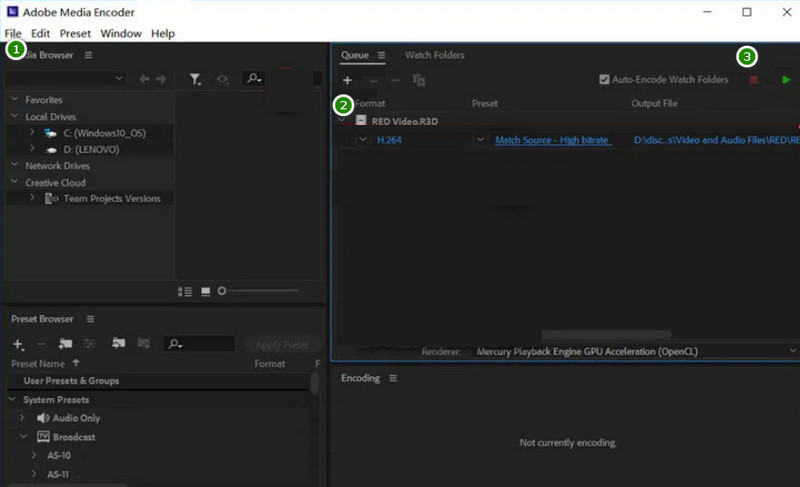This screenshot has height=487, width=800.
Task: Switch Media Browser to thumbnail view icon
Action: pyautogui.click(x=206, y=292)
